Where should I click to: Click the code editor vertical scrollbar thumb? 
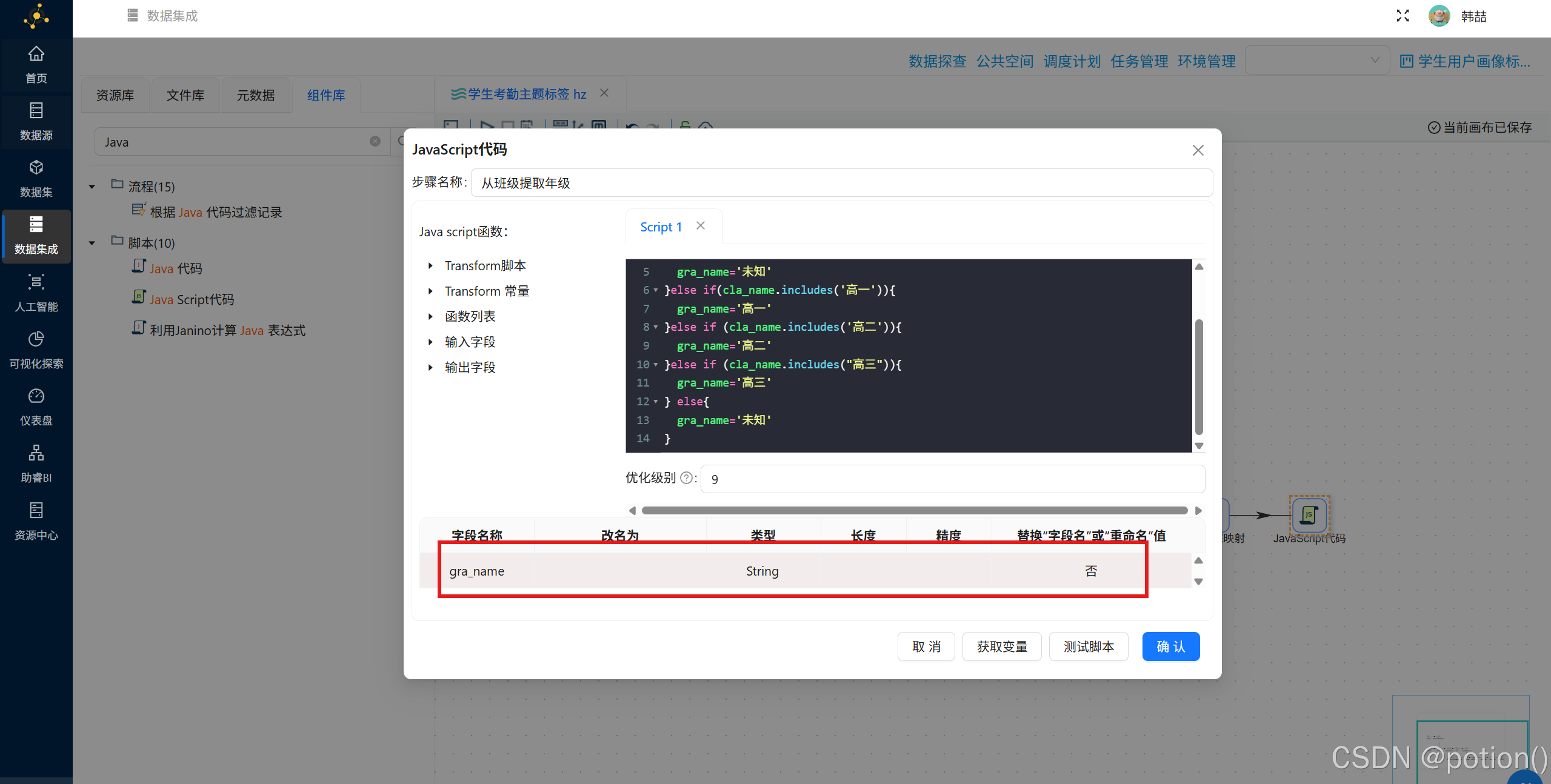point(1199,377)
